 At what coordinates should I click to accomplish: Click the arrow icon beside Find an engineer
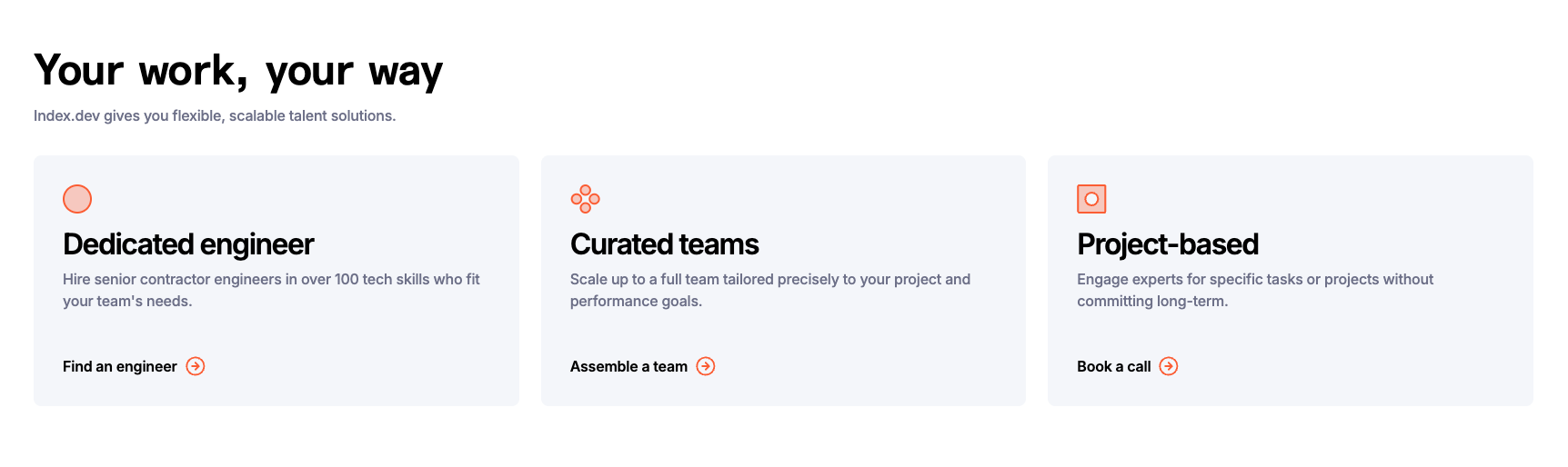[196, 366]
